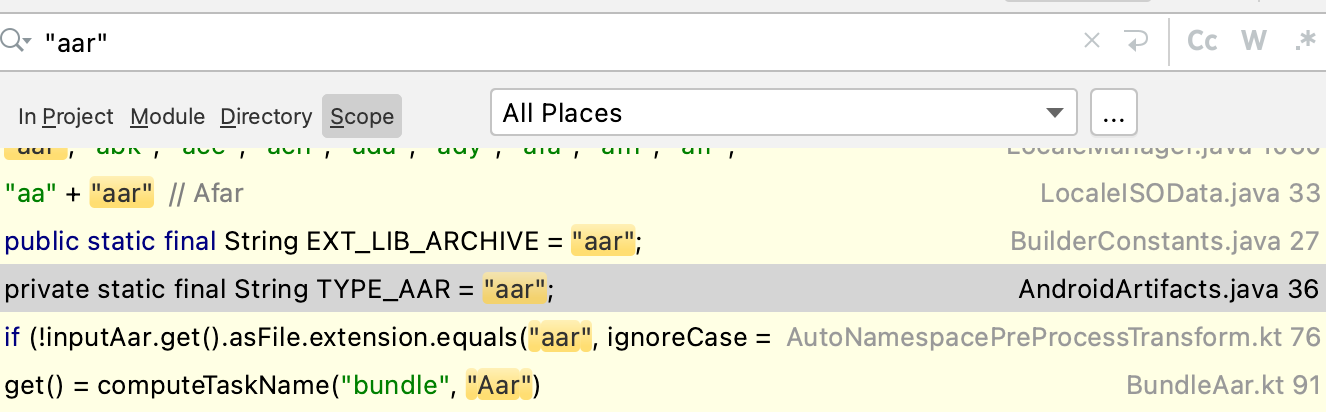Image resolution: width=1326 pixels, height=412 pixels.
Task: Select the TYPE_AAR result in AndroidArtifacts.java
Action: pos(663,289)
